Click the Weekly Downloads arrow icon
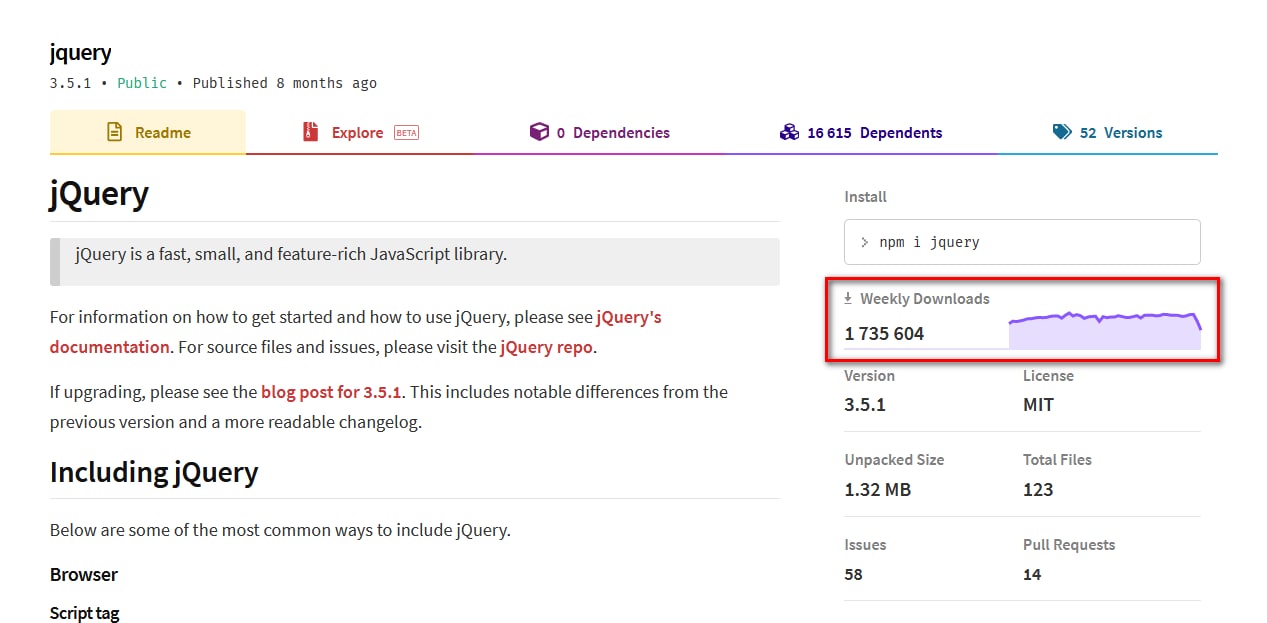1267x623 pixels. [x=849, y=298]
